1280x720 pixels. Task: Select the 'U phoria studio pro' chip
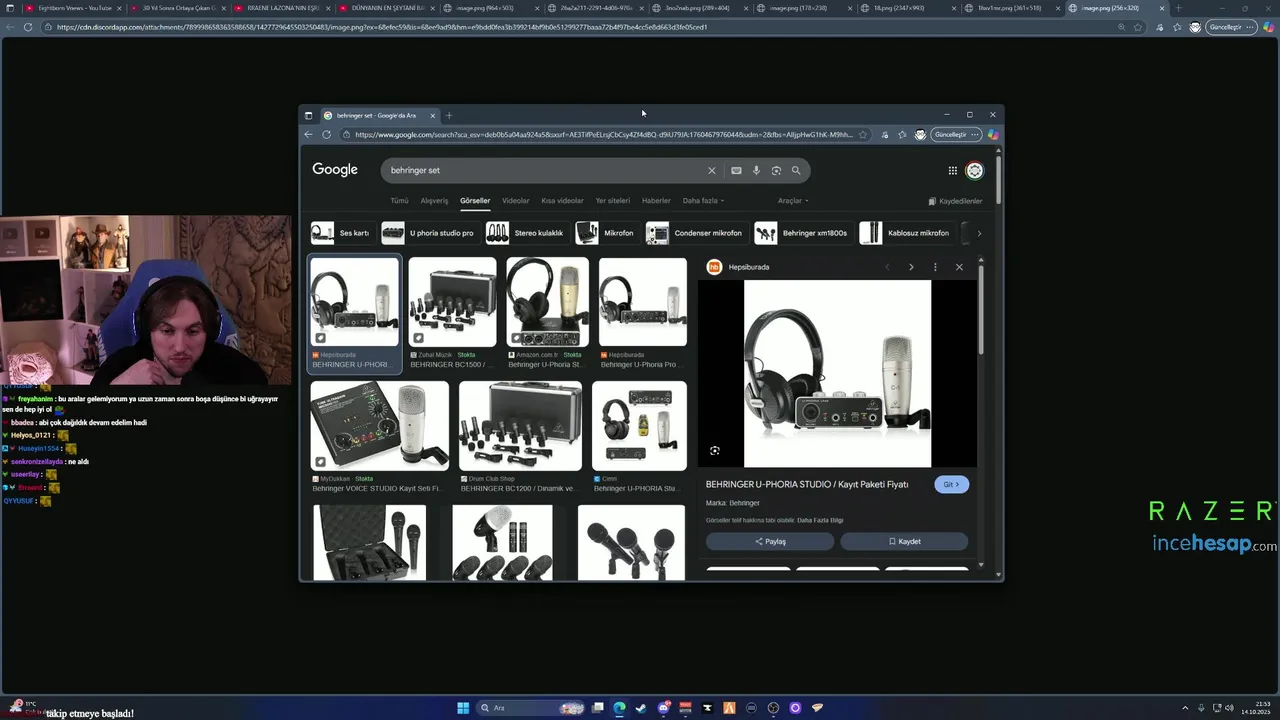[429, 233]
